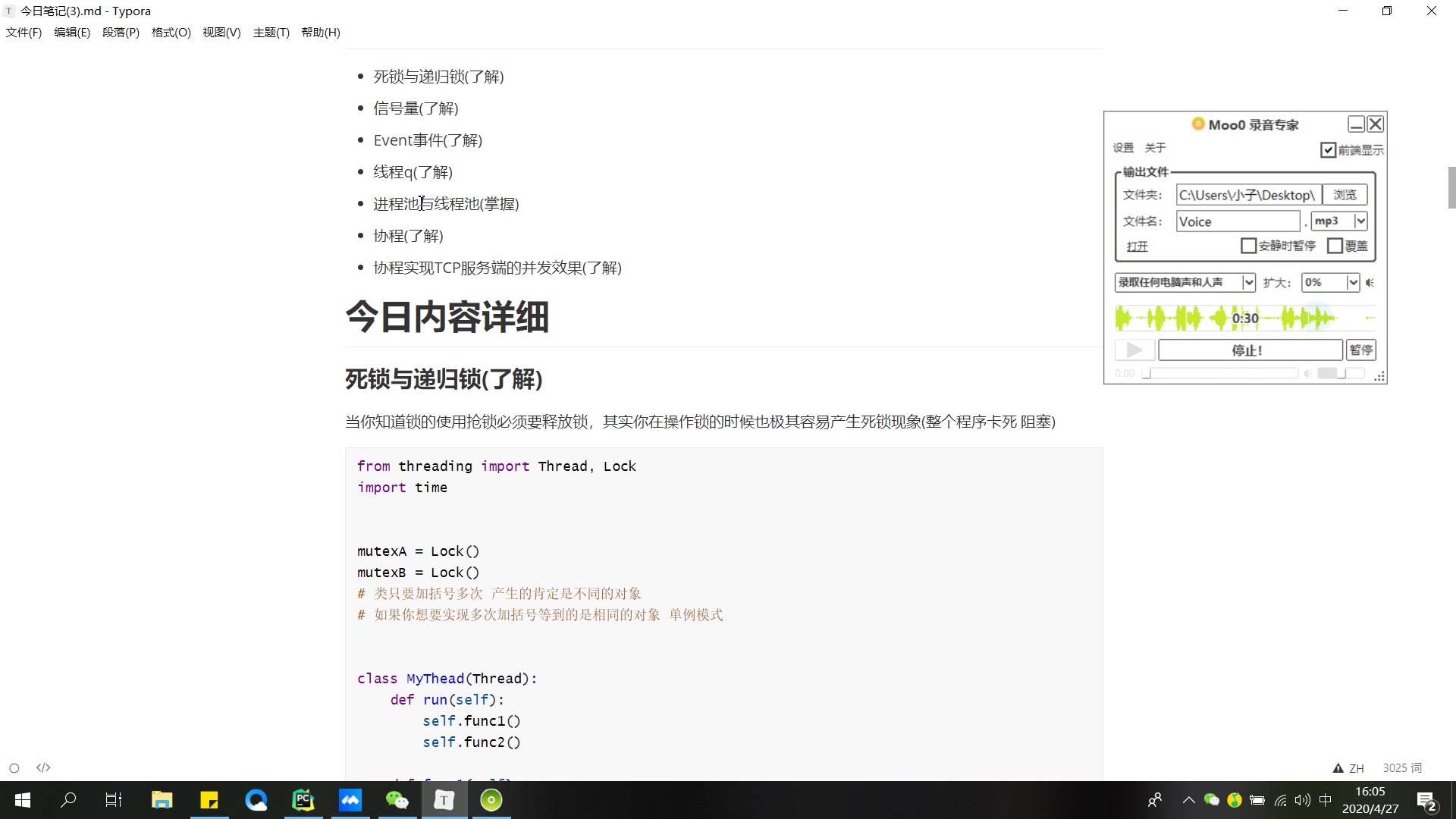Screen dimensions: 1456x819
Task: Click the ZH input method indicator
Action: pyautogui.click(x=1358, y=767)
